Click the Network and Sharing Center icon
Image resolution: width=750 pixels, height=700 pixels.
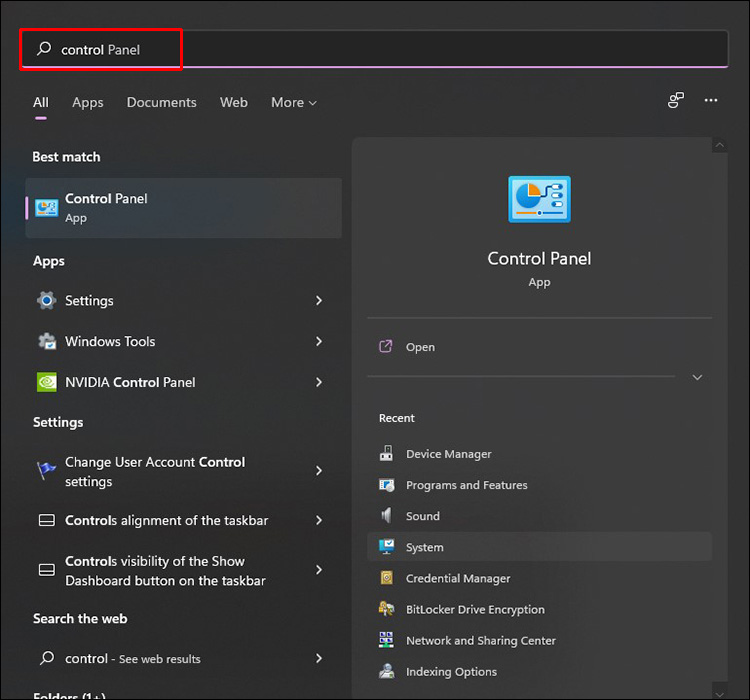click(x=387, y=640)
